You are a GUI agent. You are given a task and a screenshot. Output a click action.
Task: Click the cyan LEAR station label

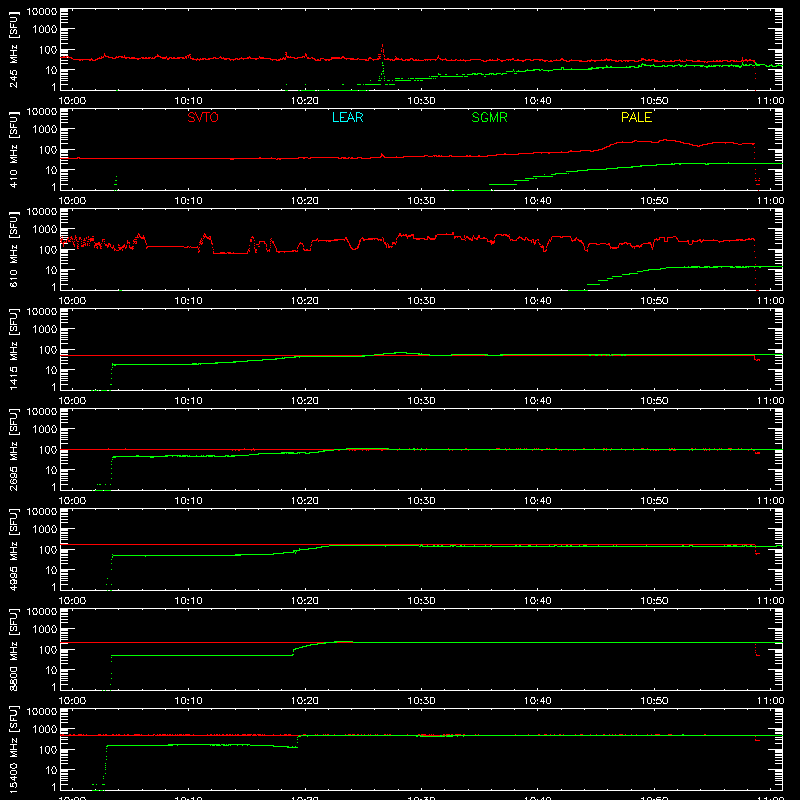pos(347,117)
